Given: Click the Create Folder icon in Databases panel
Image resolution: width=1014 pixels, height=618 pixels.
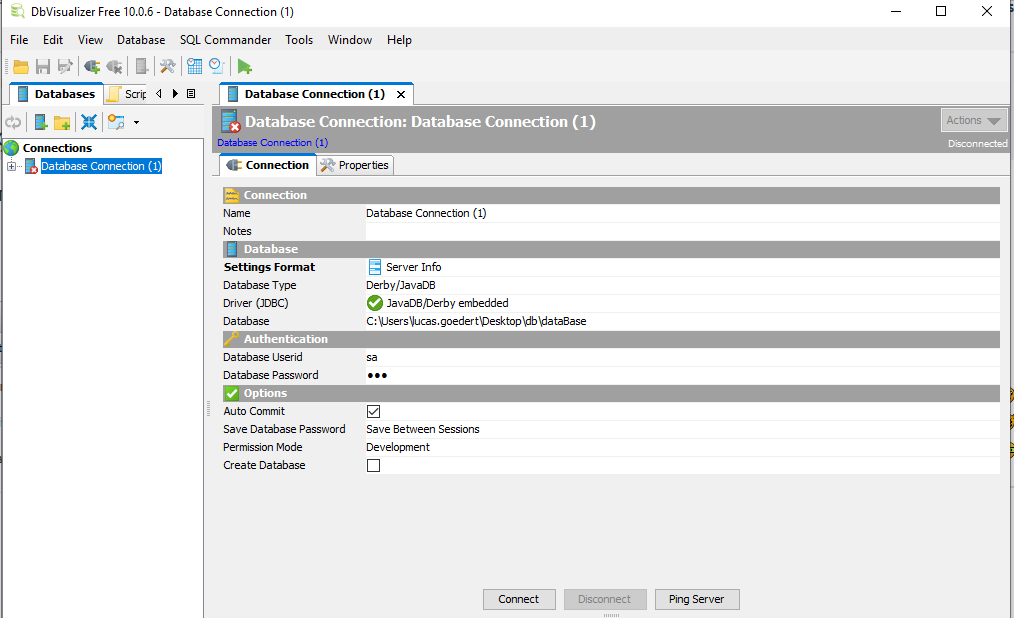Looking at the screenshot, I should (62, 122).
